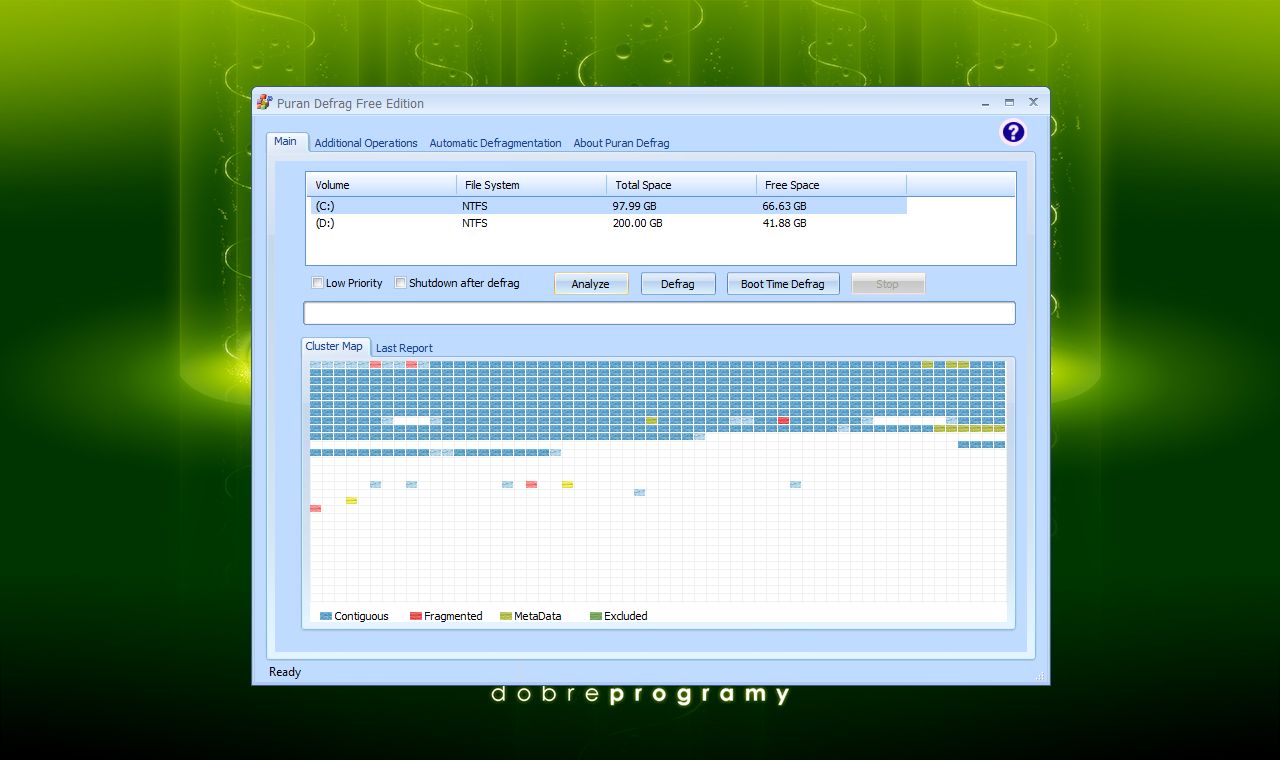Start defragmentation with Defrag button
Screen dimensions: 1280x760
(677, 284)
